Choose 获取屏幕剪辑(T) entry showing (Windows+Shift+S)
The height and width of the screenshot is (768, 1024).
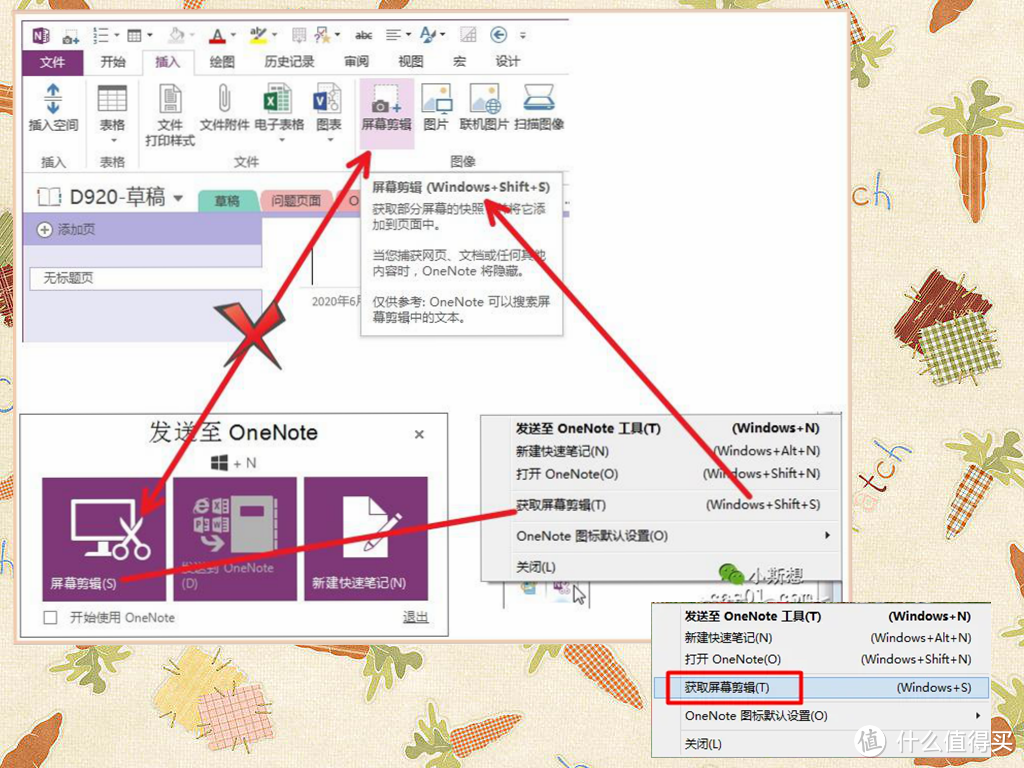pyautogui.click(x=667, y=505)
